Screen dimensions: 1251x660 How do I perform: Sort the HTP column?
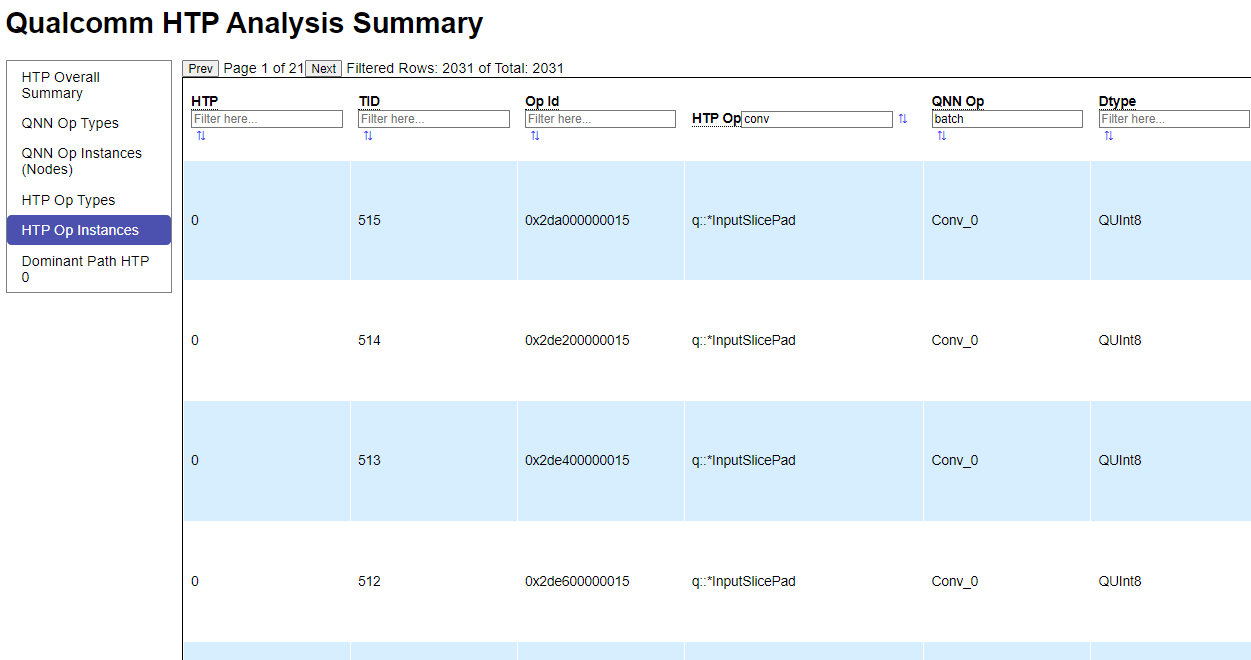click(x=201, y=135)
